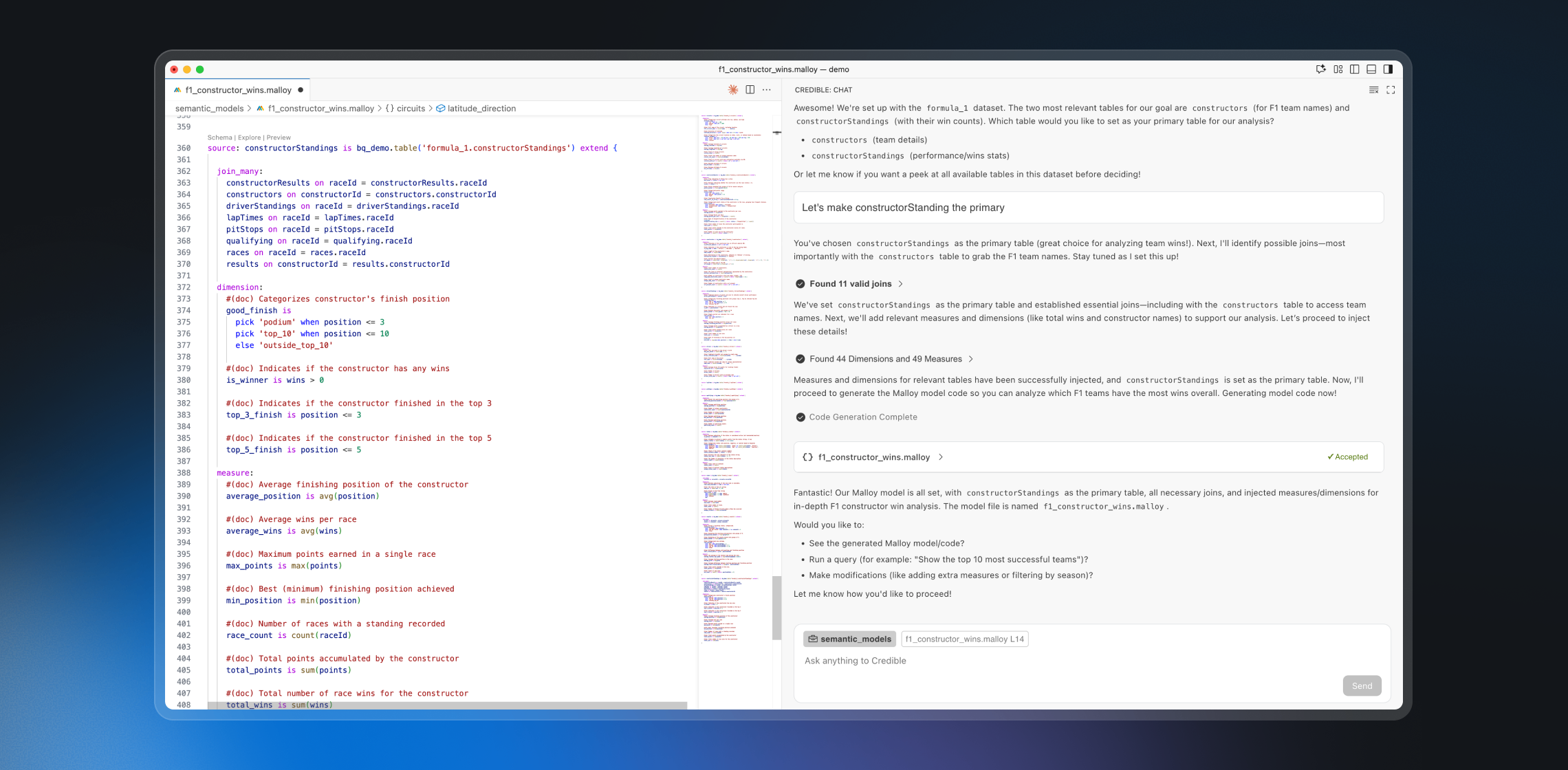Clear the Credible chat session

pos(1373,90)
